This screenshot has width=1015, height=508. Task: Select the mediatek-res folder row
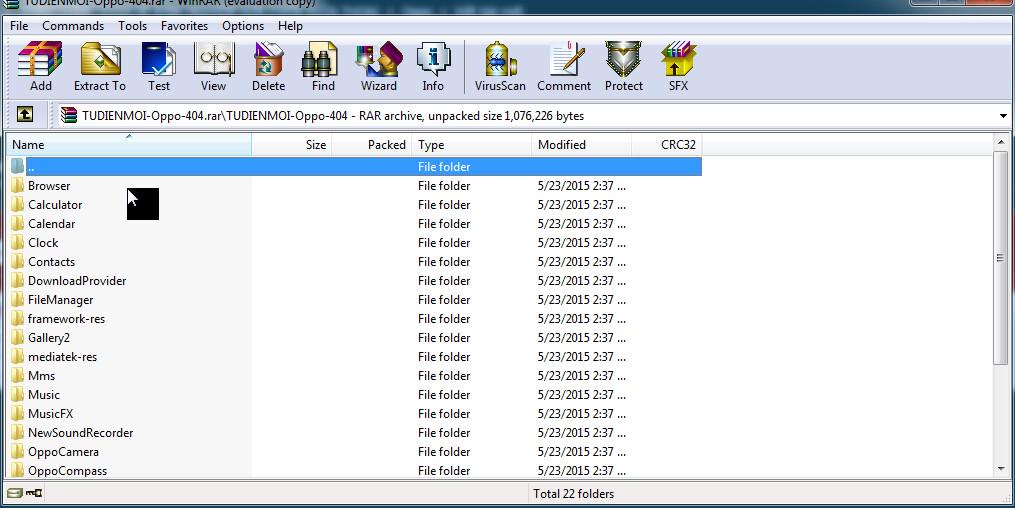pyautogui.click(x=354, y=357)
